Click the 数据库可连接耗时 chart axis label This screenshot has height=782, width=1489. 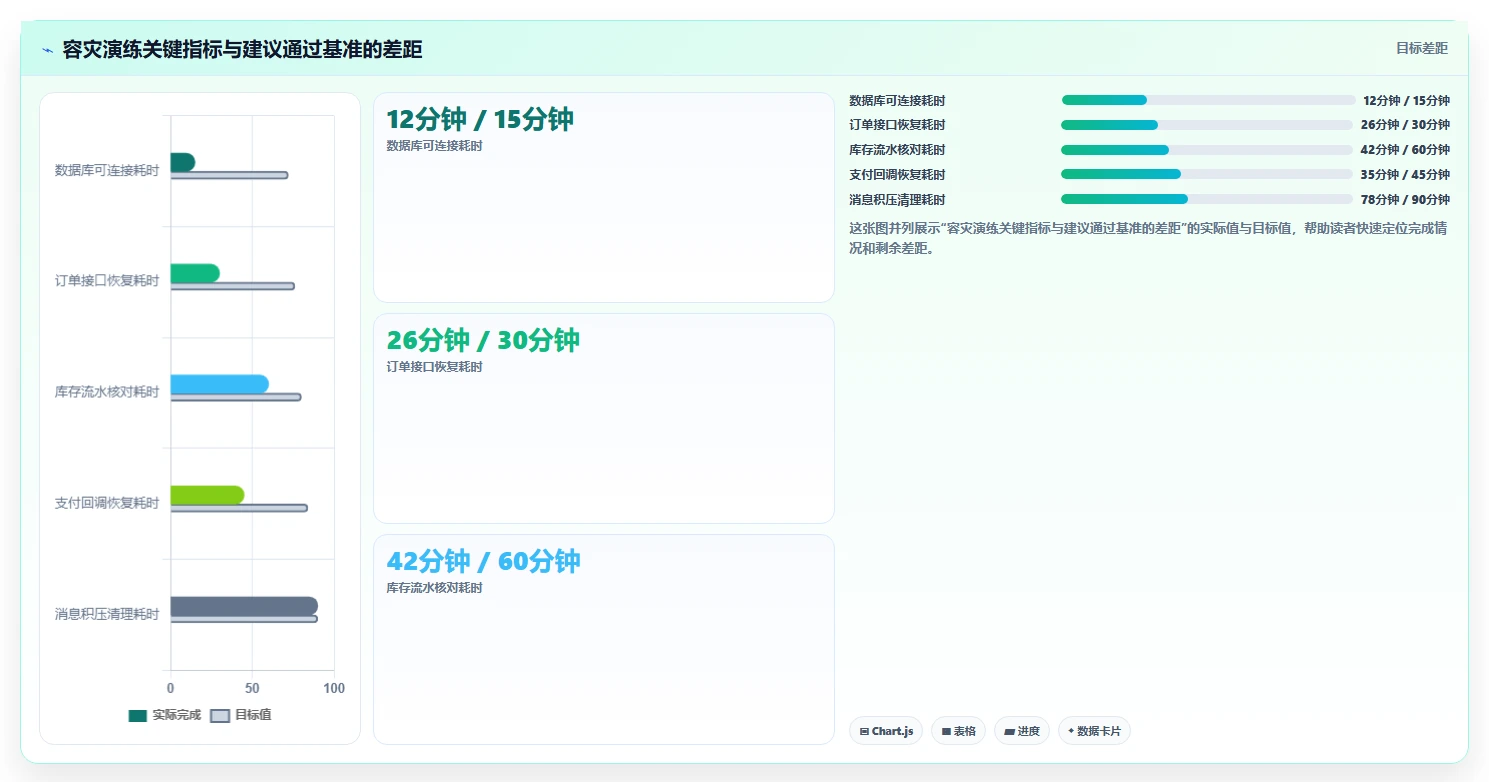pos(107,171)
